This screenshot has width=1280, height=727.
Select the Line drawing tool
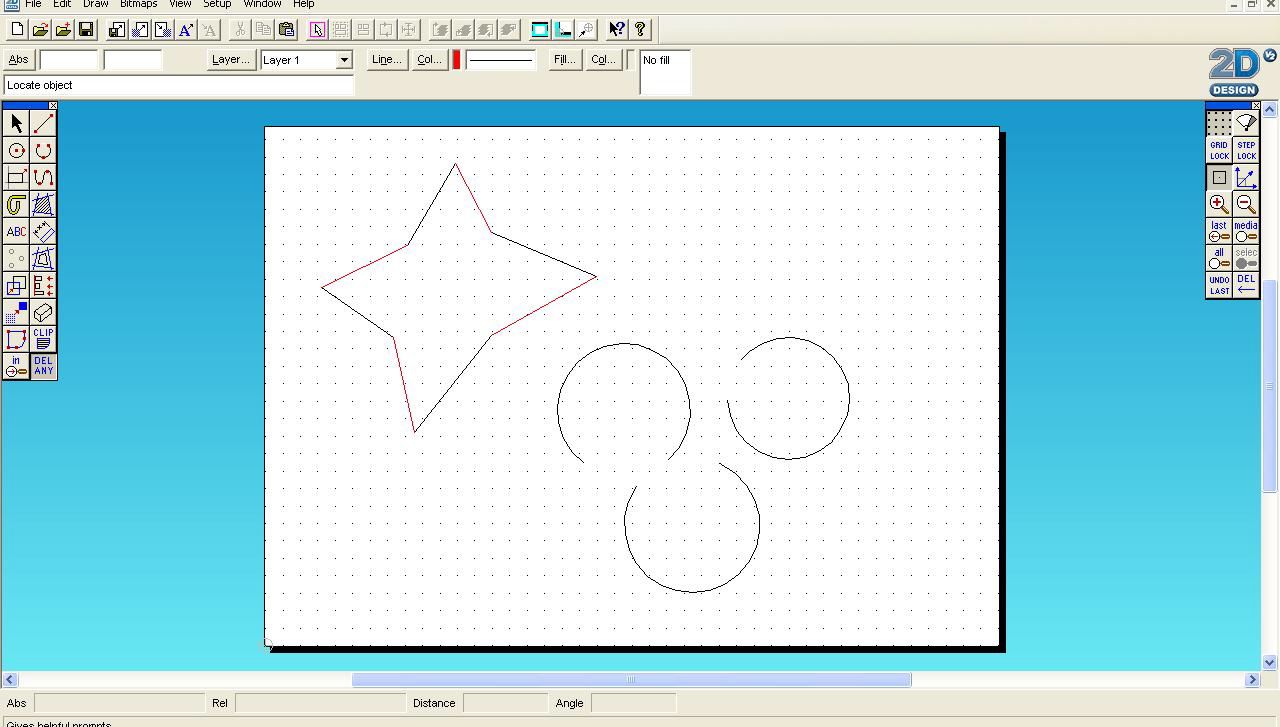pos(42,122)
